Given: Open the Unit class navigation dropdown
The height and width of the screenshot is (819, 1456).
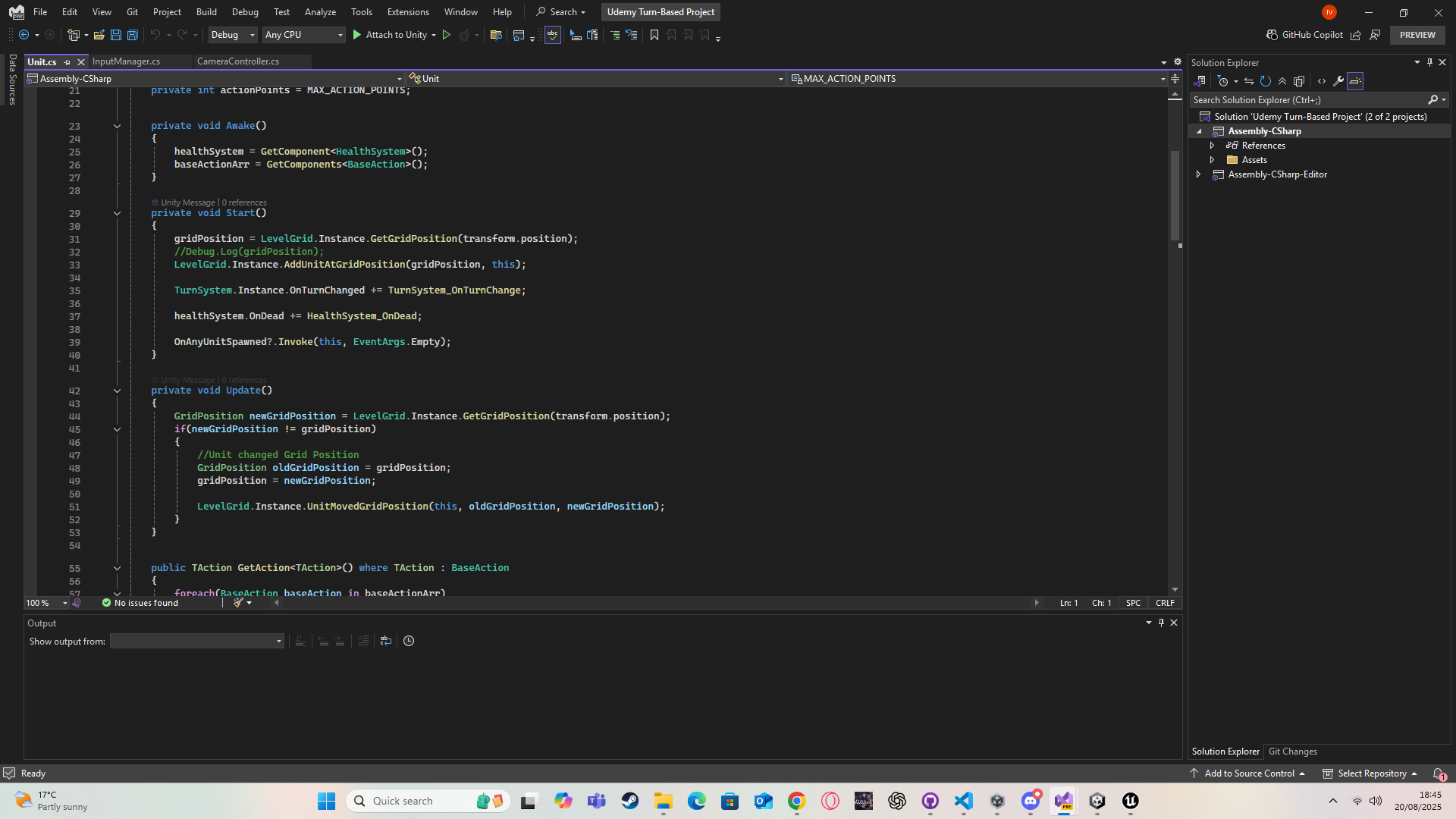Looking at the screenshot, I should [597, 79].
